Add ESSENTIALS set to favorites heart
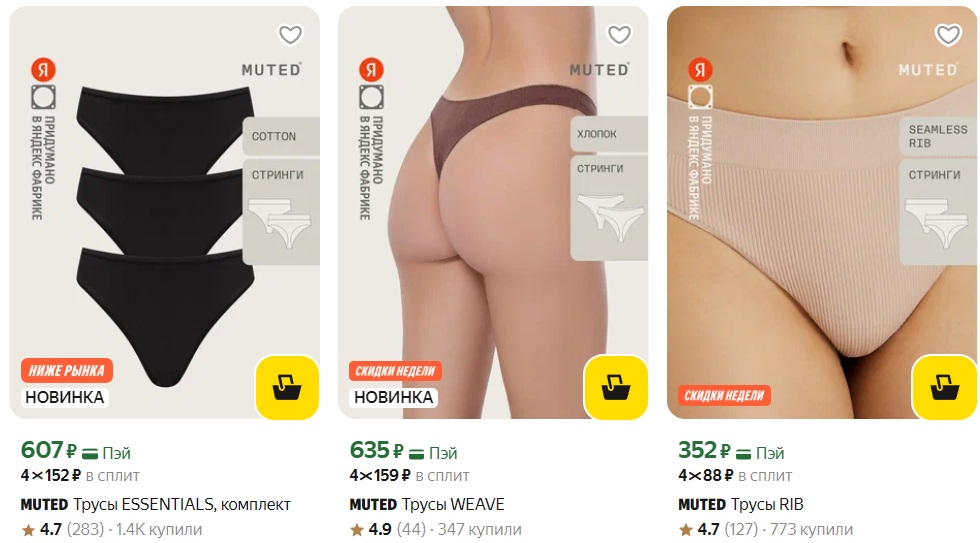Screen dimensions: 980x543 (290, 35)
